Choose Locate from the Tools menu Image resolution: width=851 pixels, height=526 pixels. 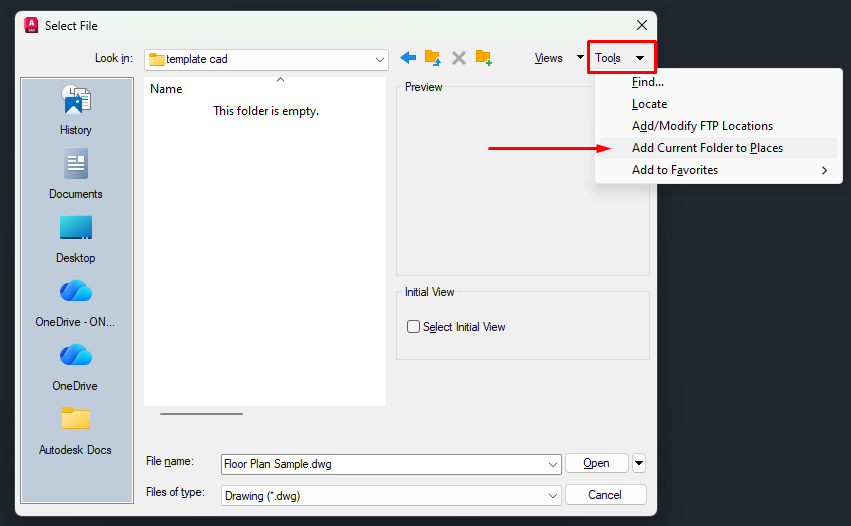719,104
